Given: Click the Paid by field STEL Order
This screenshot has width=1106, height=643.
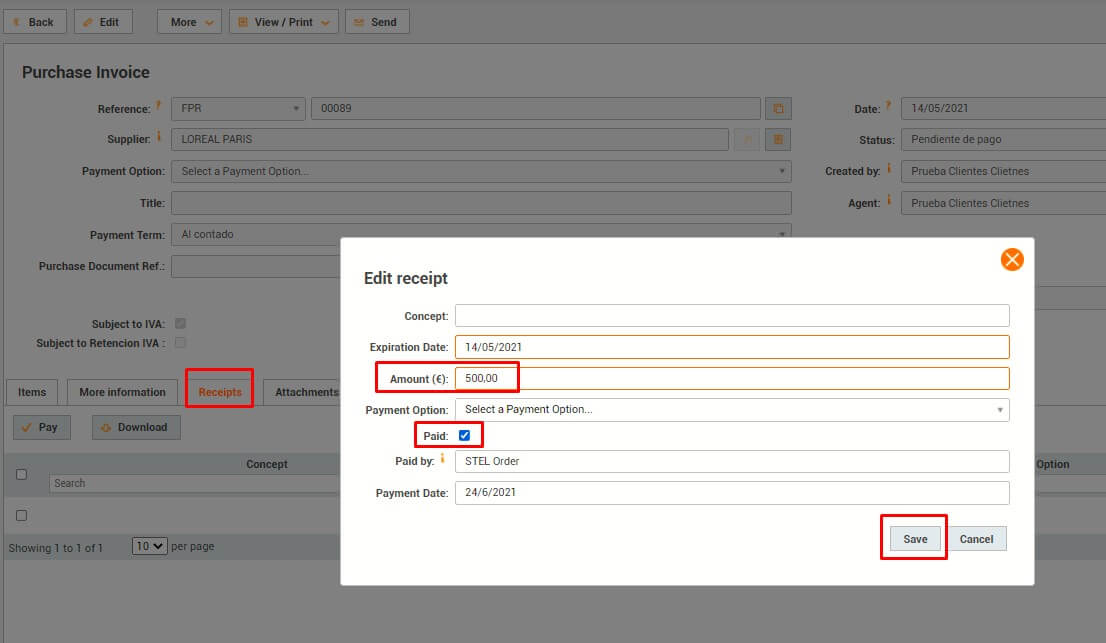Looking at the screenshot, I should coord(732,461).
